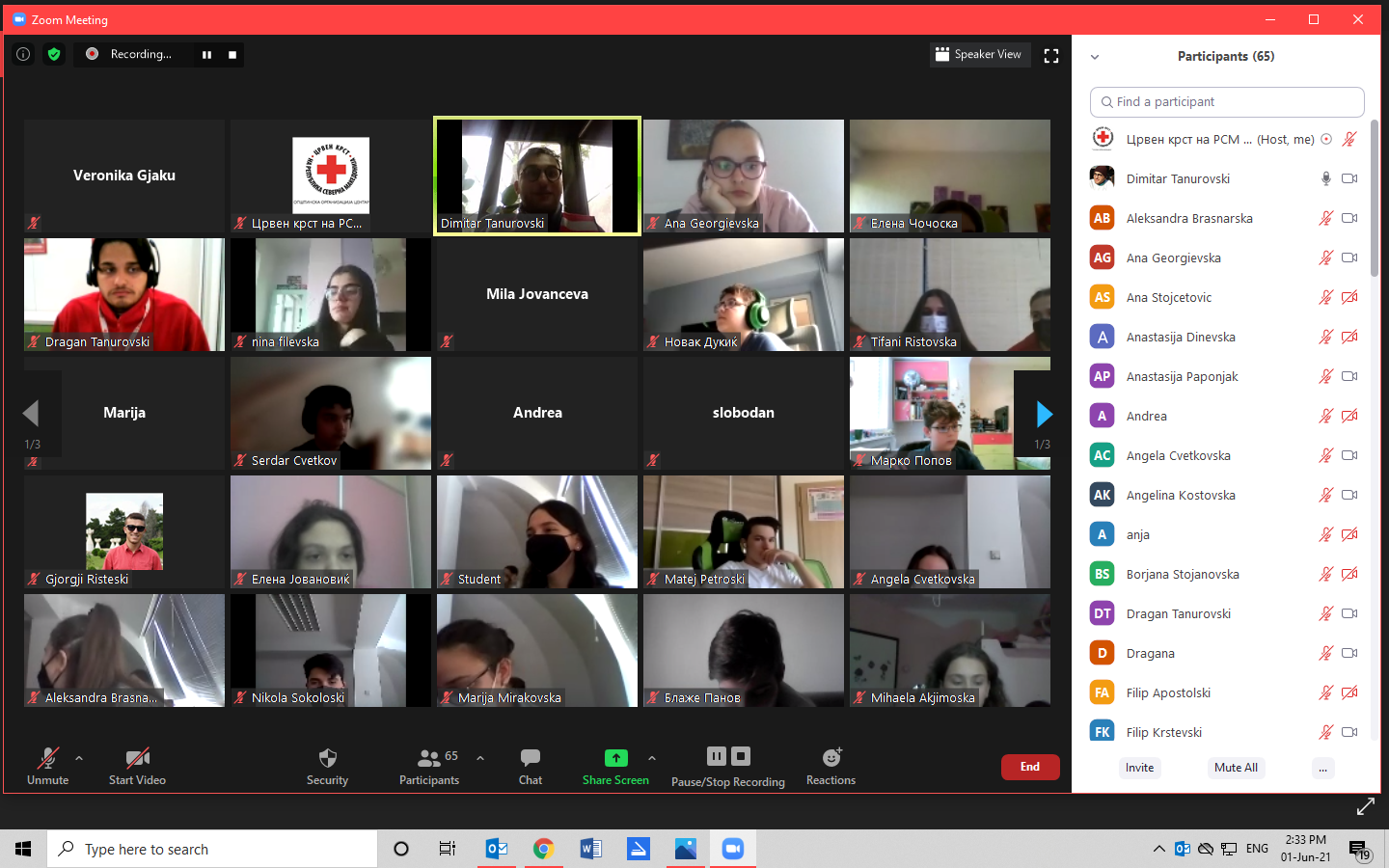The height and width of the screenshot is (868, 1389).
Task: Click the green Share Screen icon
Action: coord(615,758)
